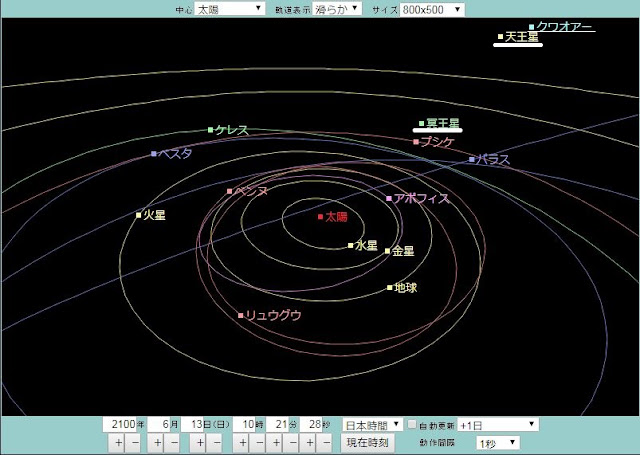This screenshot has width=640, height=455.
Task: Select the クワオアー (Quaoar) marker
Action: [531, 27]
